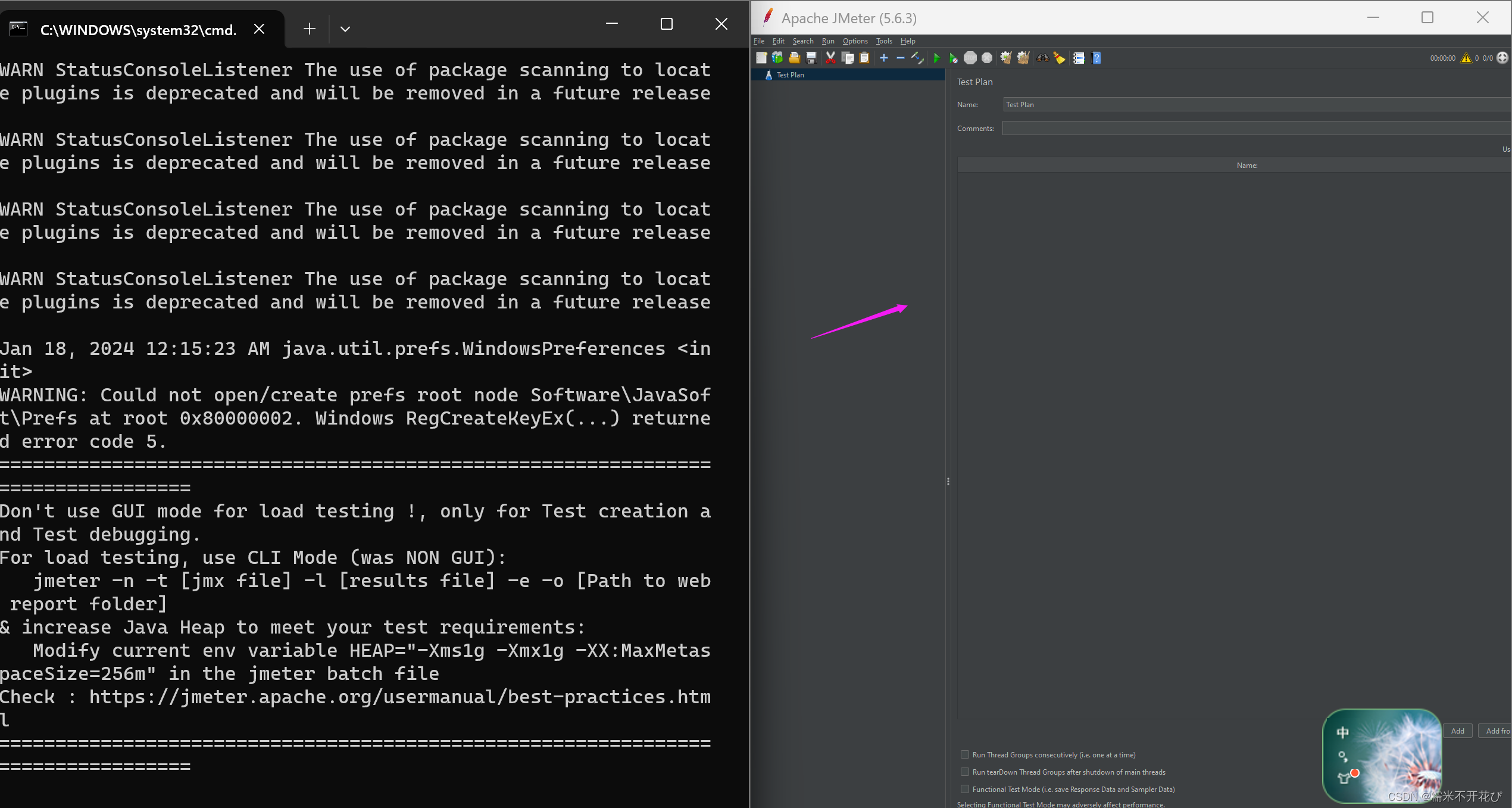
Task: Open the Run menu
Action: 828,41
